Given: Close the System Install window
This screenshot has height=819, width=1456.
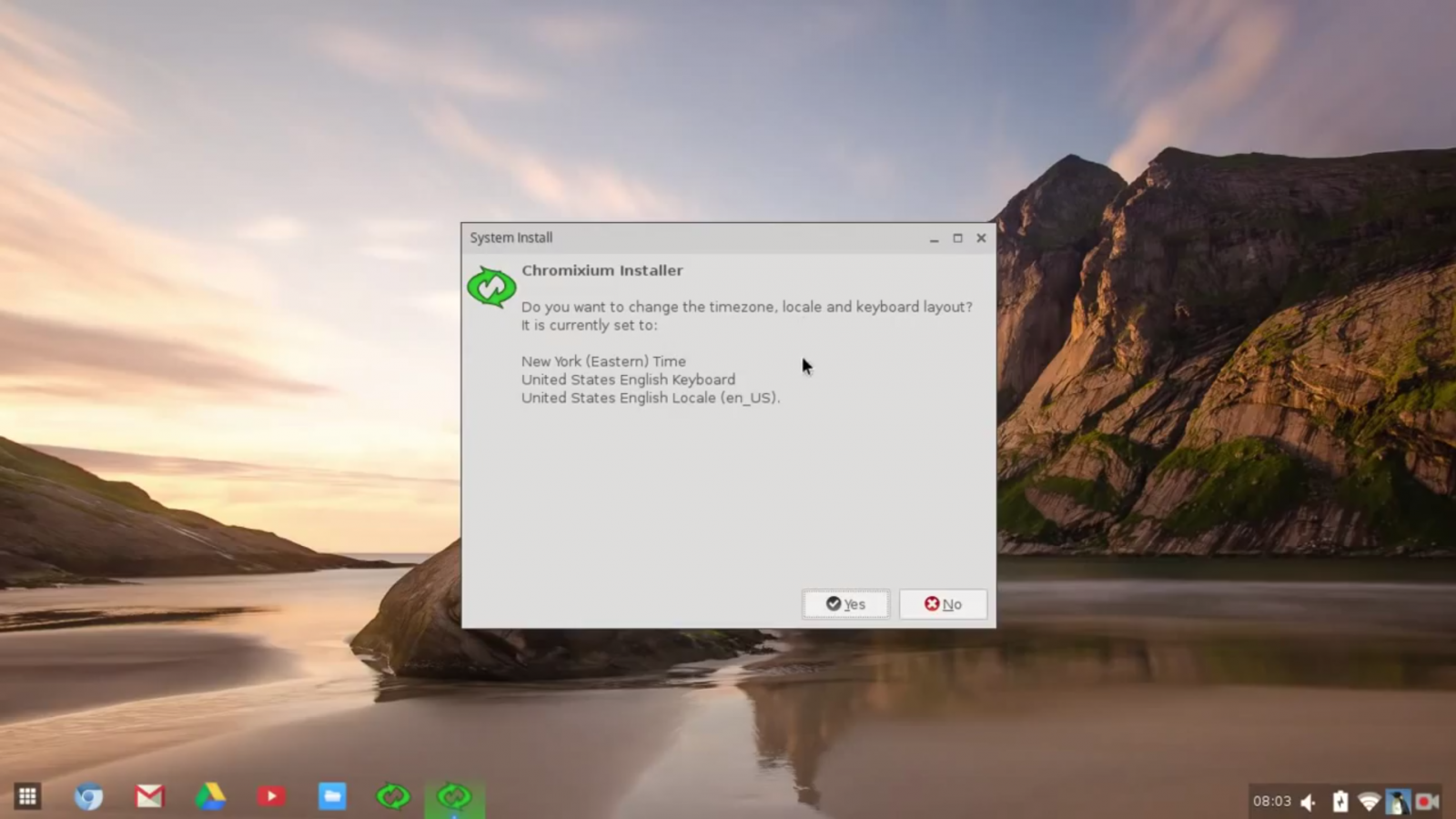Looking at the screenshot, I should [x=981, y=238].
